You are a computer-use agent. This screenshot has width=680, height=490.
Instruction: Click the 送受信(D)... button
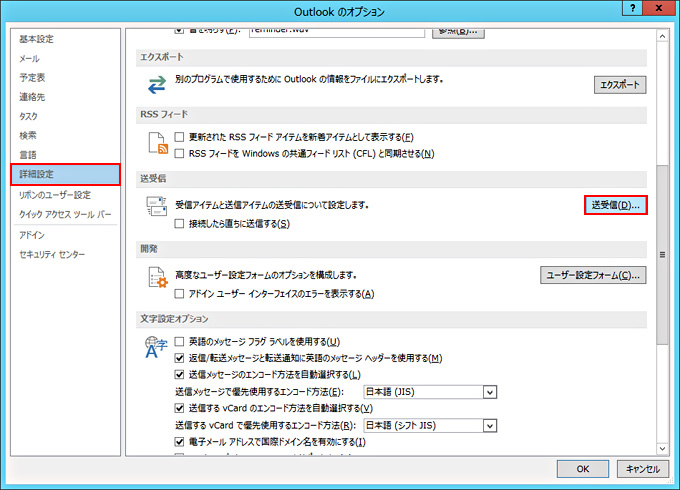click(615, 205)
